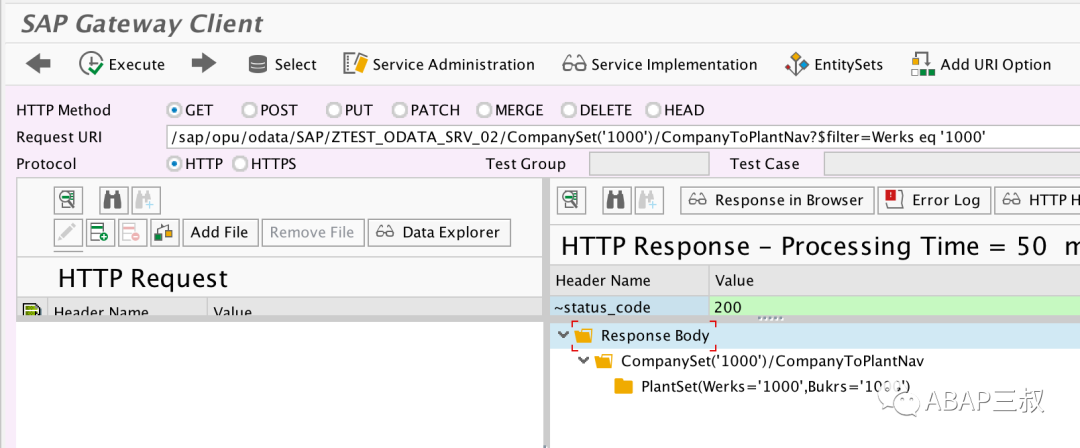Open Service Administration
This screenshot has width=1080, height=448.
(x=439, y=64)
